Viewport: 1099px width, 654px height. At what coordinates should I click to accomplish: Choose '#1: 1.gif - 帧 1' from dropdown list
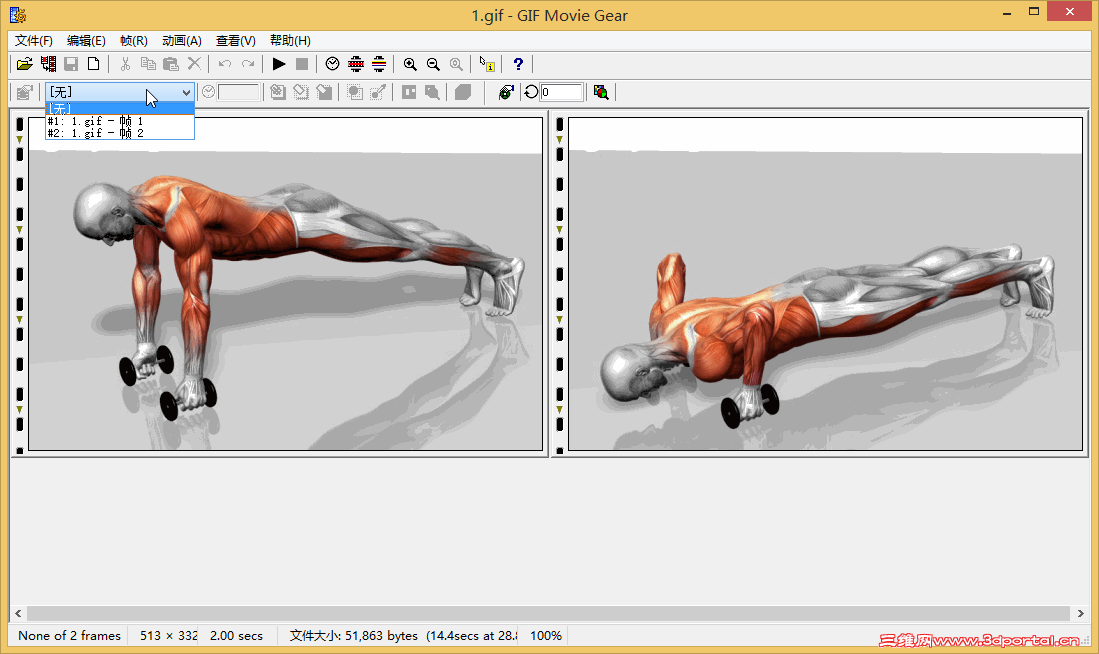point(120,121)
